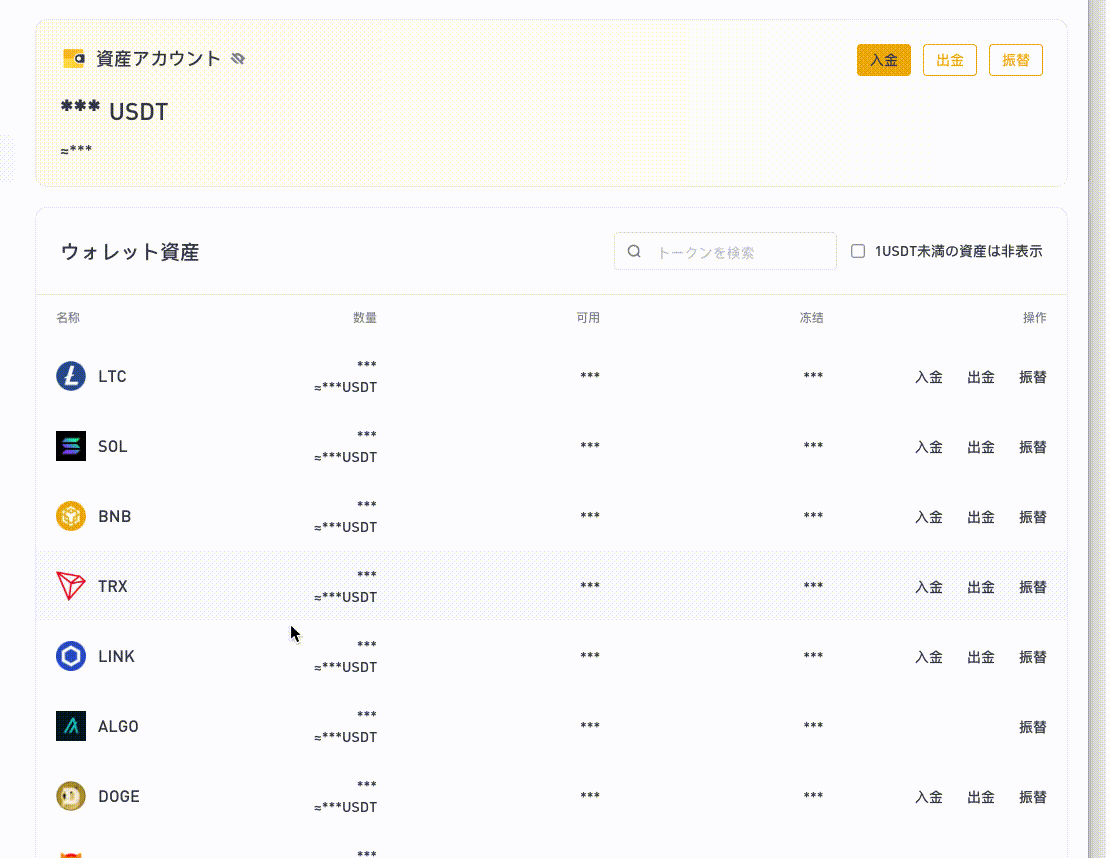Click the search magnifier icon
Screen dimensions: 1106x858
(634, 251)
